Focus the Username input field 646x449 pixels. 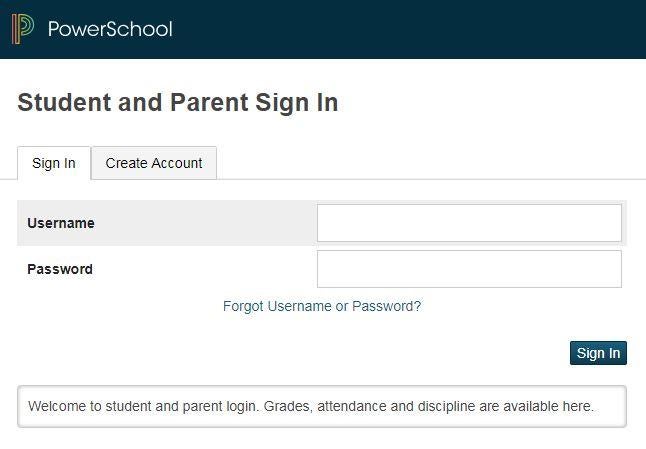pyautogui.click(x=469, y=223)
